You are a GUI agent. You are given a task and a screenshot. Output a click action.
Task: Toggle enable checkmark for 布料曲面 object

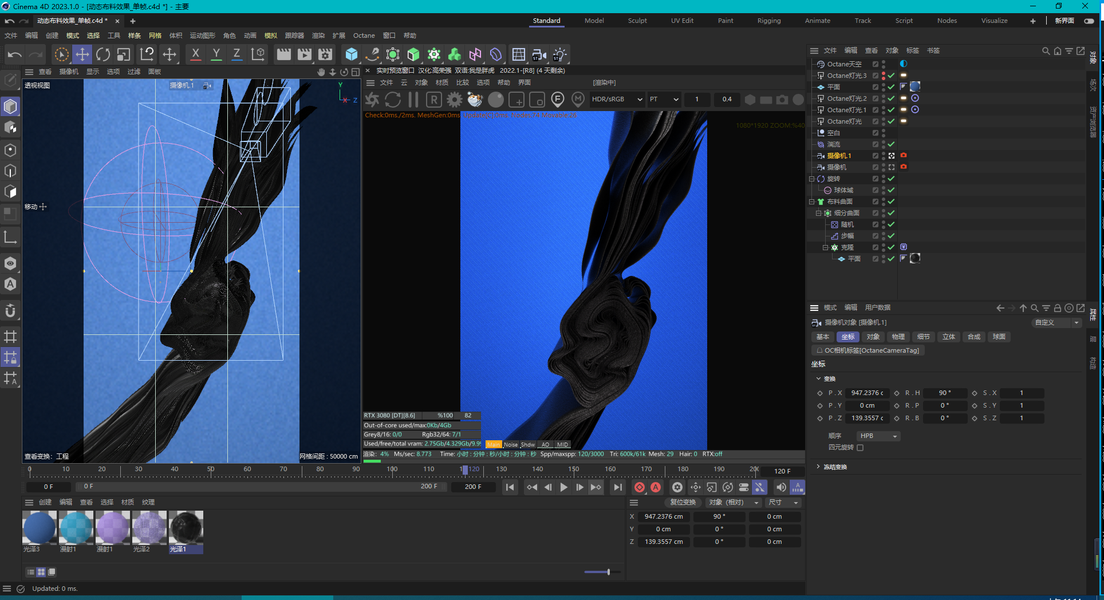(891, 201)
